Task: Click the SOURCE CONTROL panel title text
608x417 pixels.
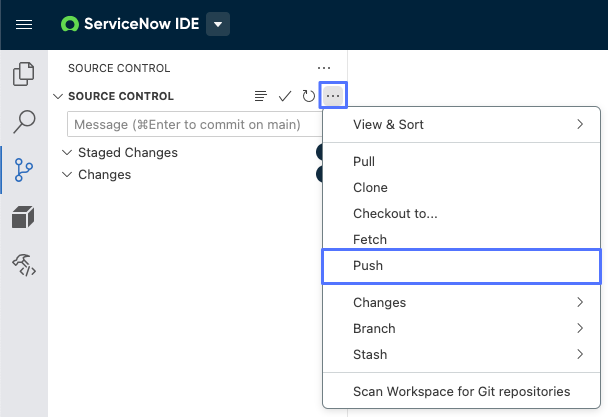Action: pos(119,68)
